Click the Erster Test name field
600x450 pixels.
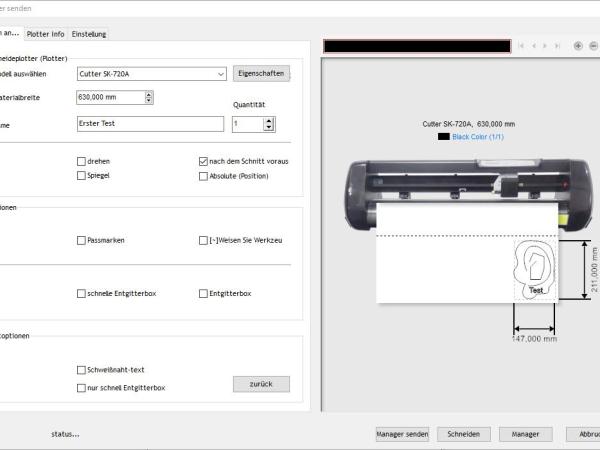[x=150, y=124]
